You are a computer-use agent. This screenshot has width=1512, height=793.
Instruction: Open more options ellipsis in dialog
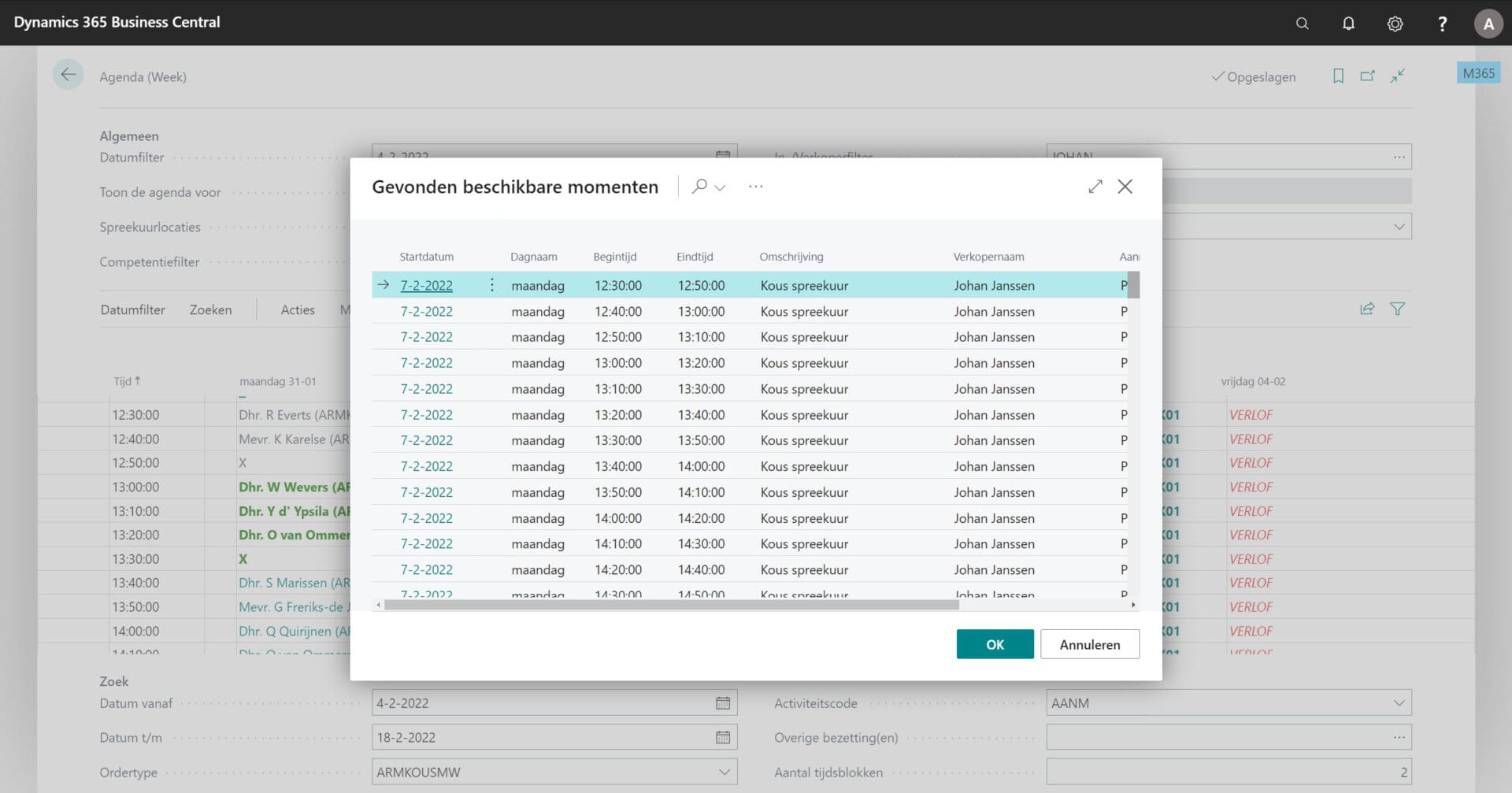[x=756, y=187]
